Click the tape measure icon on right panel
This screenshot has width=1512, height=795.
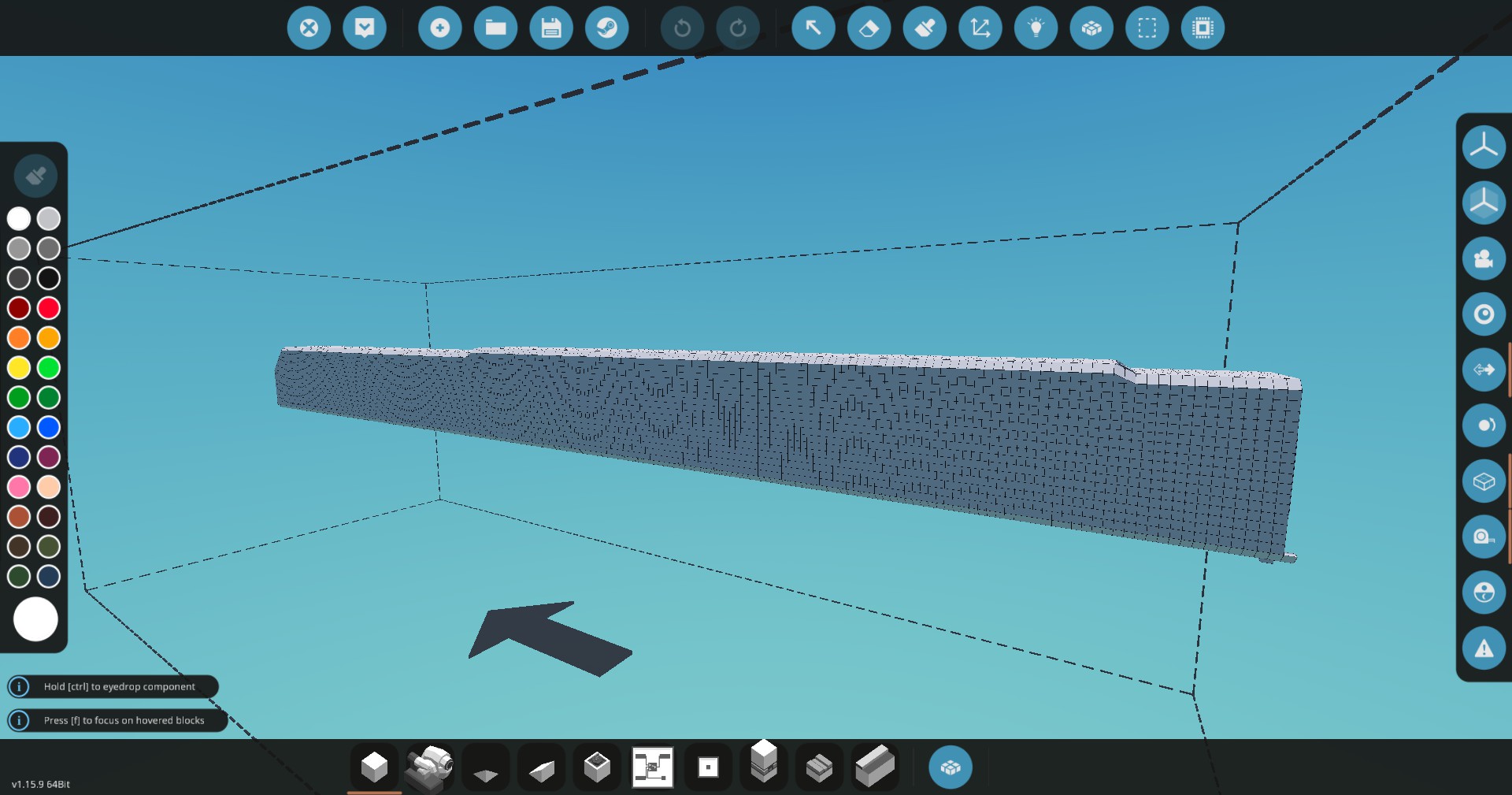point(1484,537)
